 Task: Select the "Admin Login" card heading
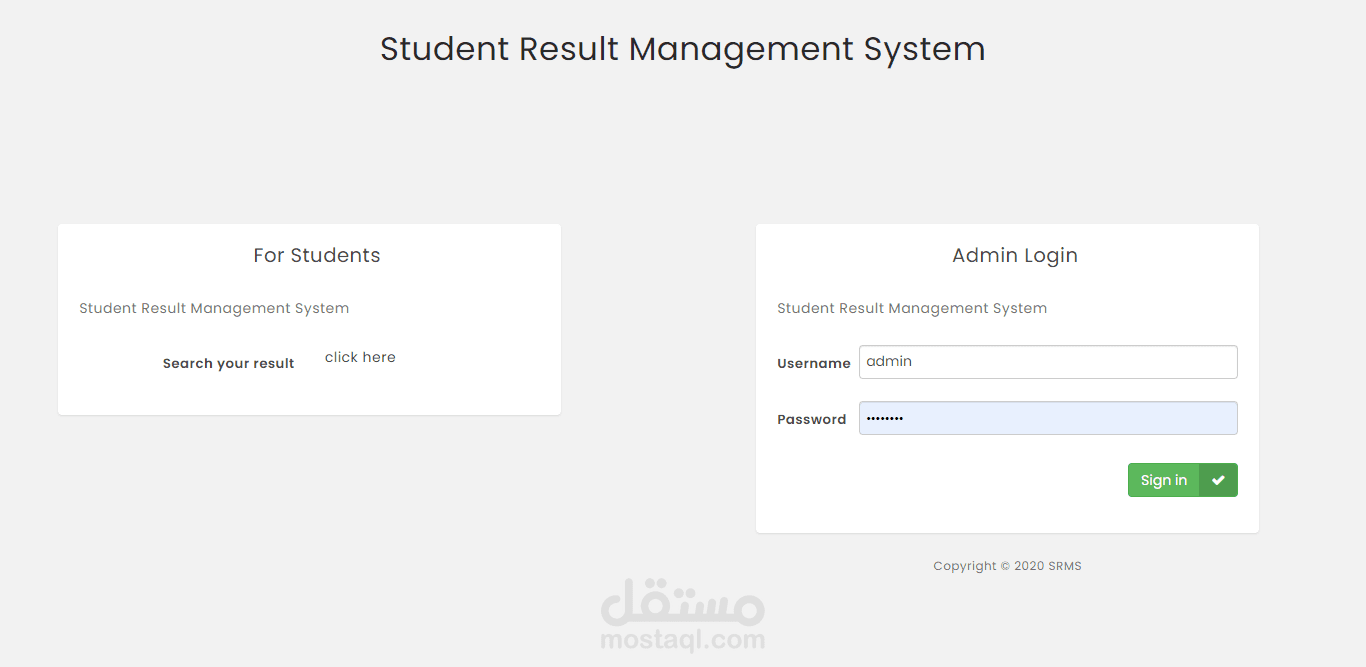point(1014,255)
